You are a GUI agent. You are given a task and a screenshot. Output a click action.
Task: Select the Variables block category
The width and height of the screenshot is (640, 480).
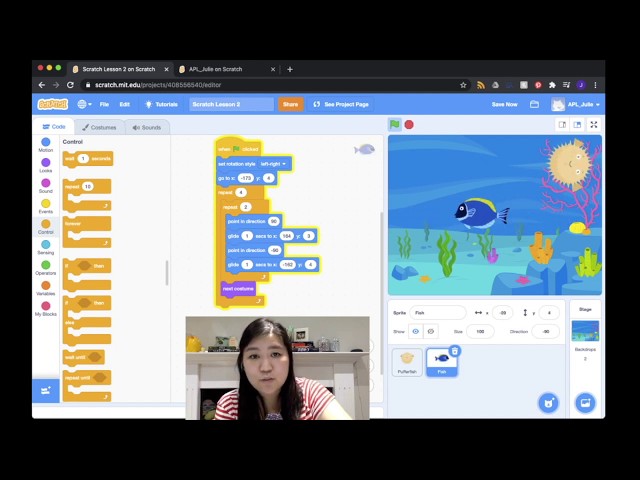point(46,288)
